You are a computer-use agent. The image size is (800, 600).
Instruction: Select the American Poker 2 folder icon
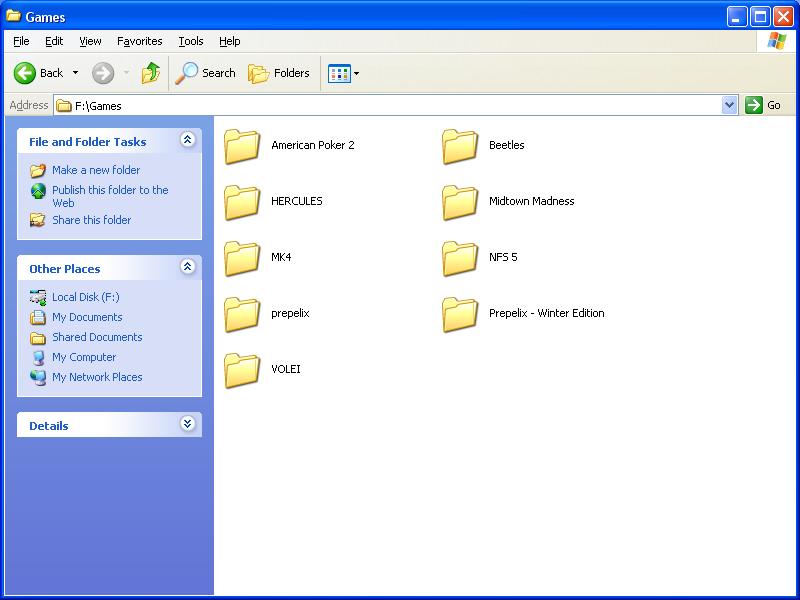(x=242, y=146)
